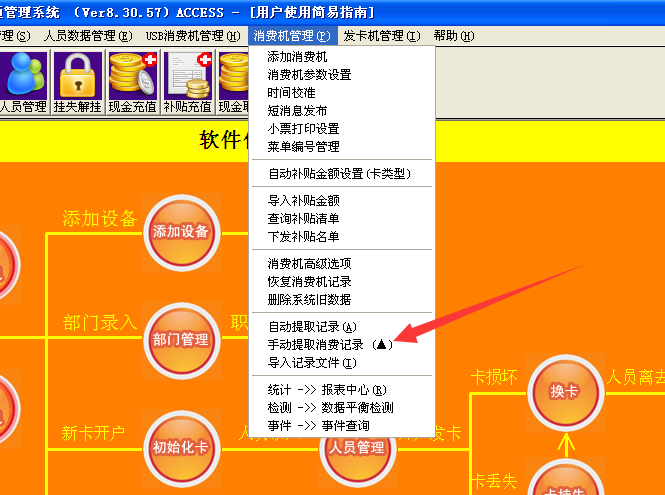Choose 时间校准 menu item

click(x=291, y=93)
